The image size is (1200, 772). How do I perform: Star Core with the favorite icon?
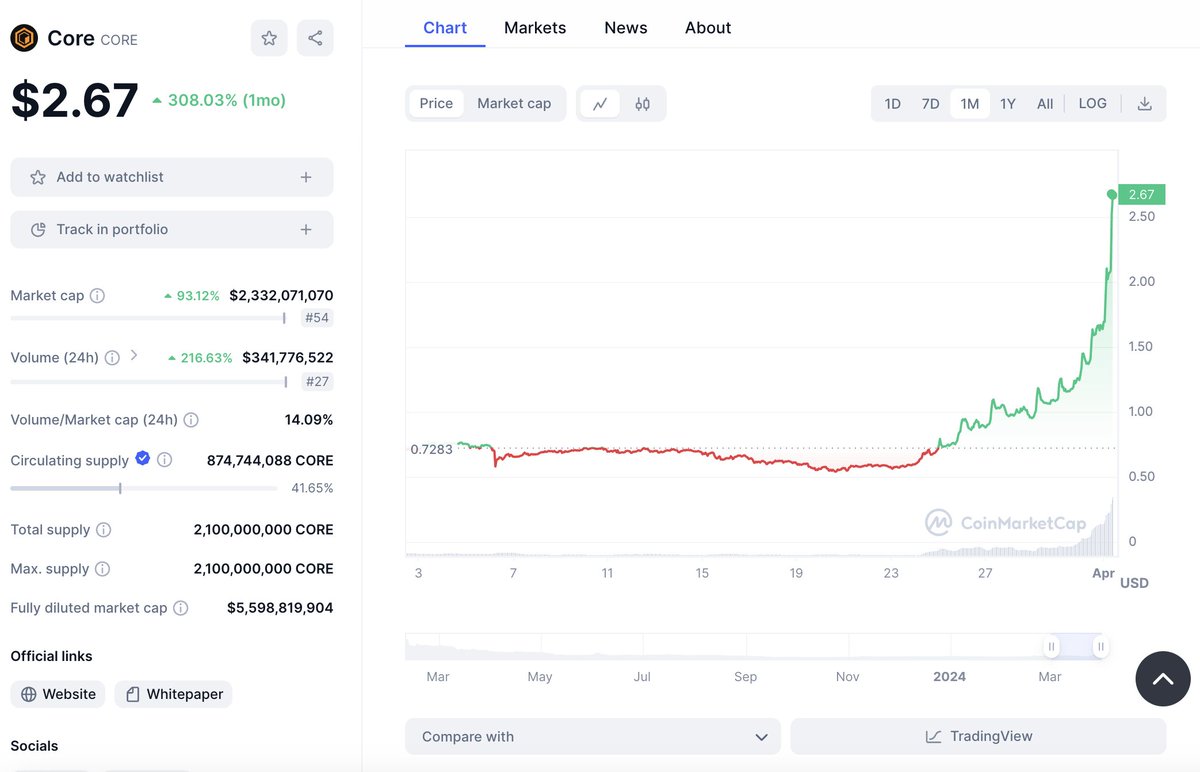[x=269, y=38]
